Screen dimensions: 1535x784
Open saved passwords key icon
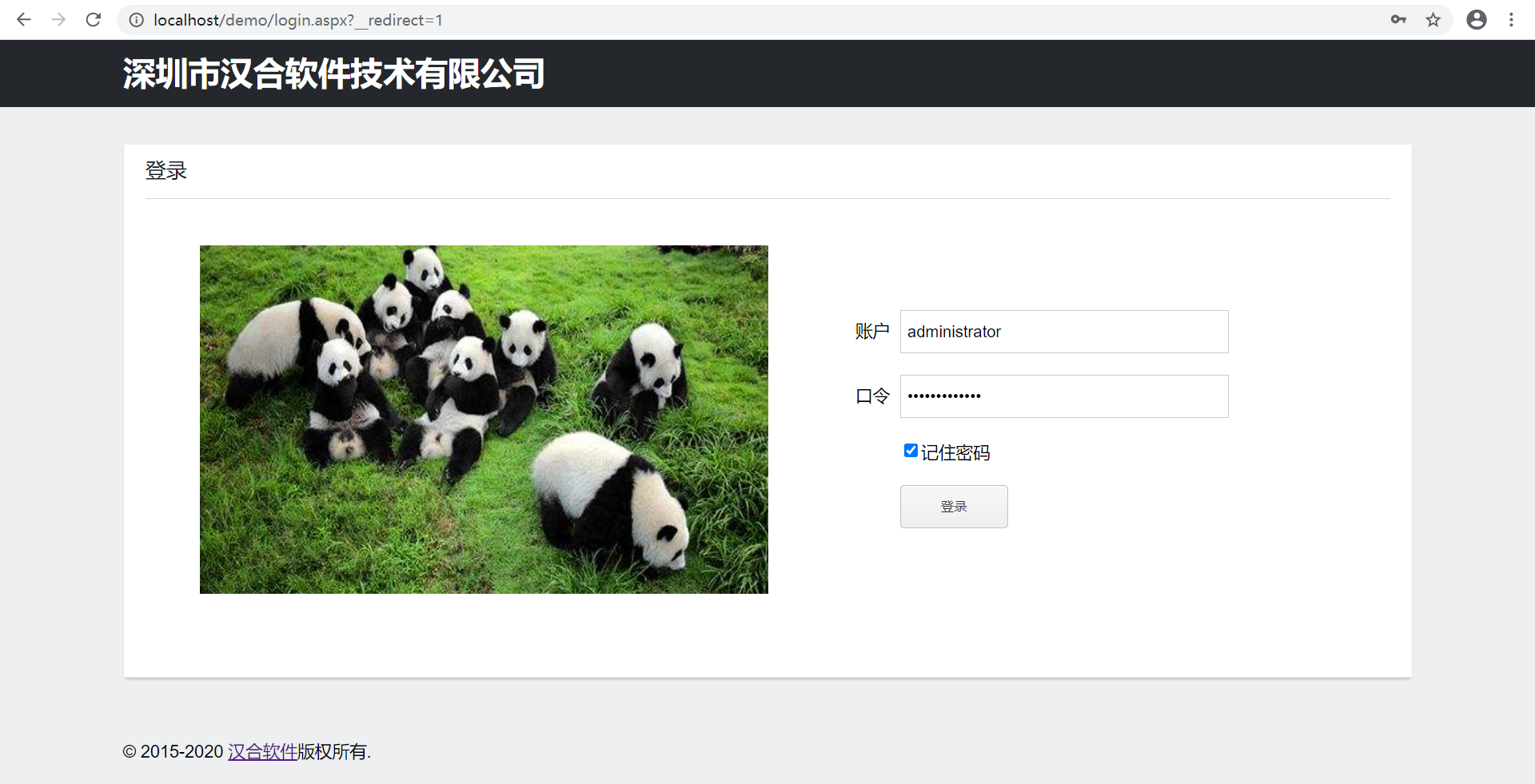pos(1398,20)
